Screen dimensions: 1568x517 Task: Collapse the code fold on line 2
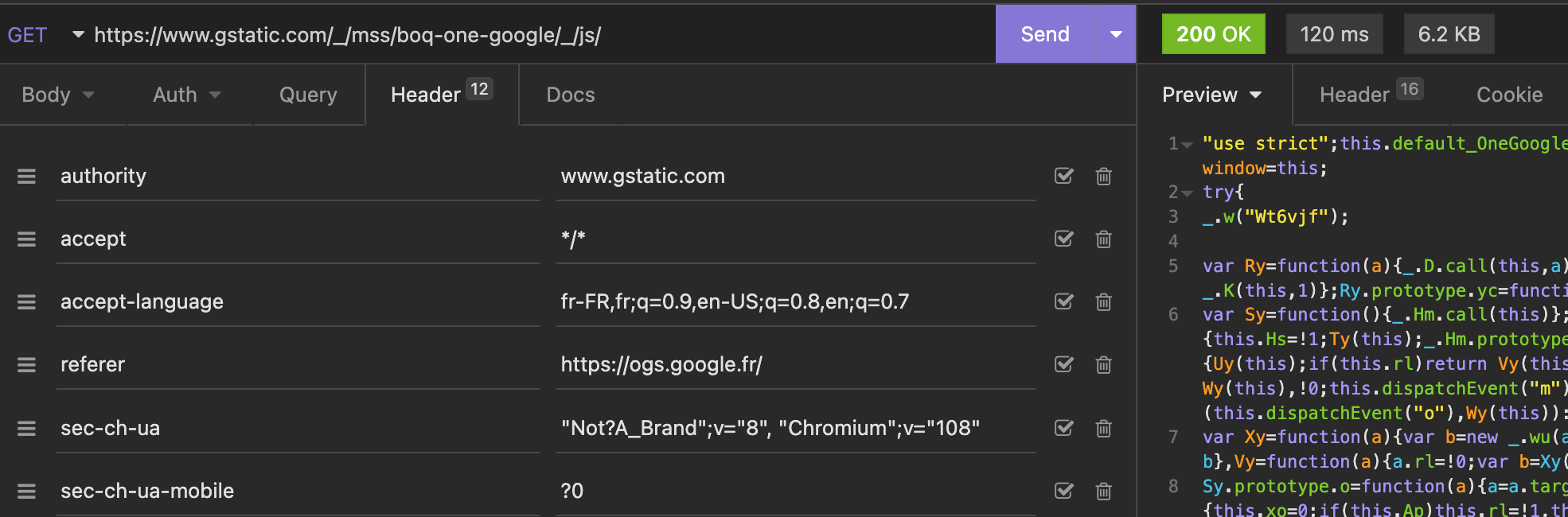pyautogui.click(x=1187, y=192)
